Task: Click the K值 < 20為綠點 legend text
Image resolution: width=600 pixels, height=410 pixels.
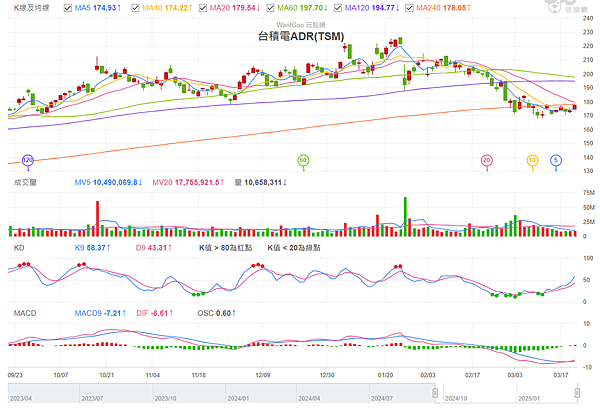Action: point(294,248)
